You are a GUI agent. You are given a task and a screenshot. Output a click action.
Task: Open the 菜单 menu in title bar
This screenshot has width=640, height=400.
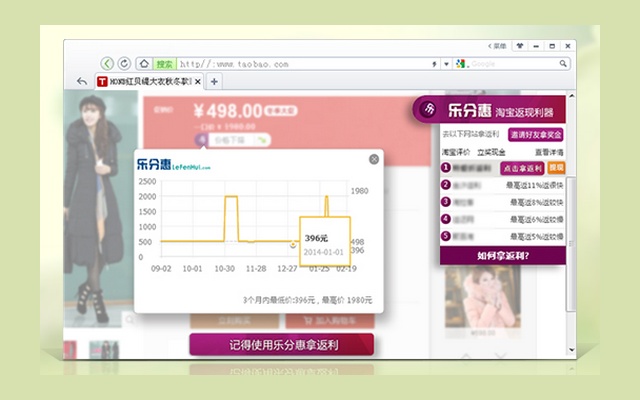[x=500, y=46]
